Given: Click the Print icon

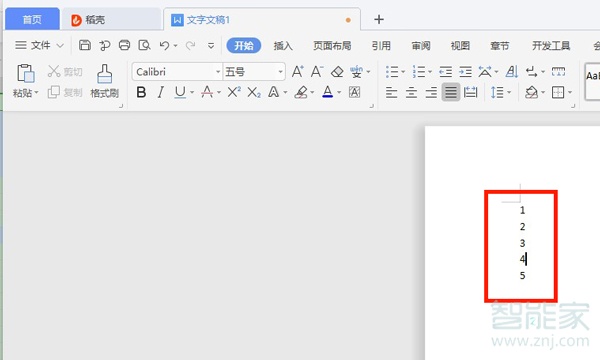Looking at the screenshot, I should click(124, 45).
